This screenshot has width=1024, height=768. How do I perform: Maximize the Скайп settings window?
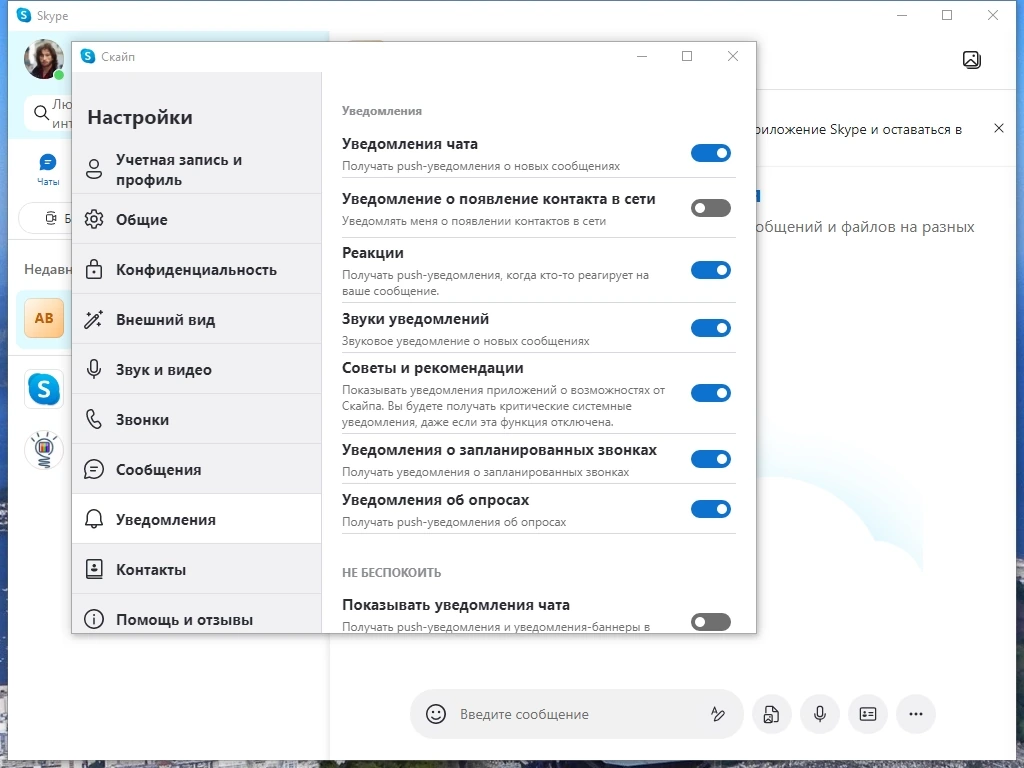pyautogui.click(x=687, y=56)
